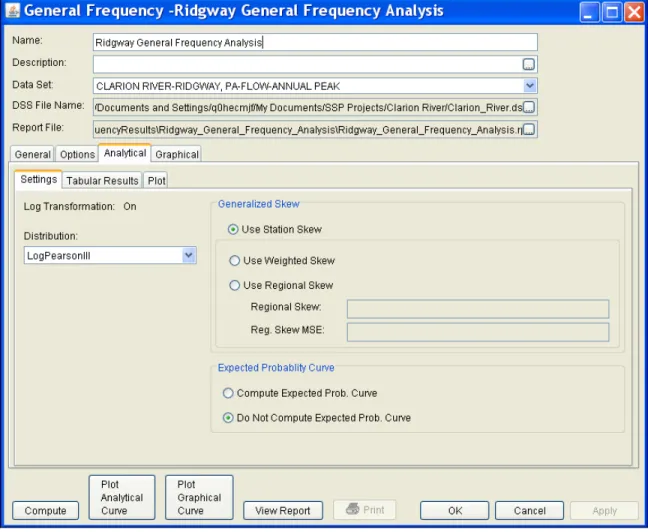Choose Do Not Compute Expected Prob. Curve

(317, 418)
